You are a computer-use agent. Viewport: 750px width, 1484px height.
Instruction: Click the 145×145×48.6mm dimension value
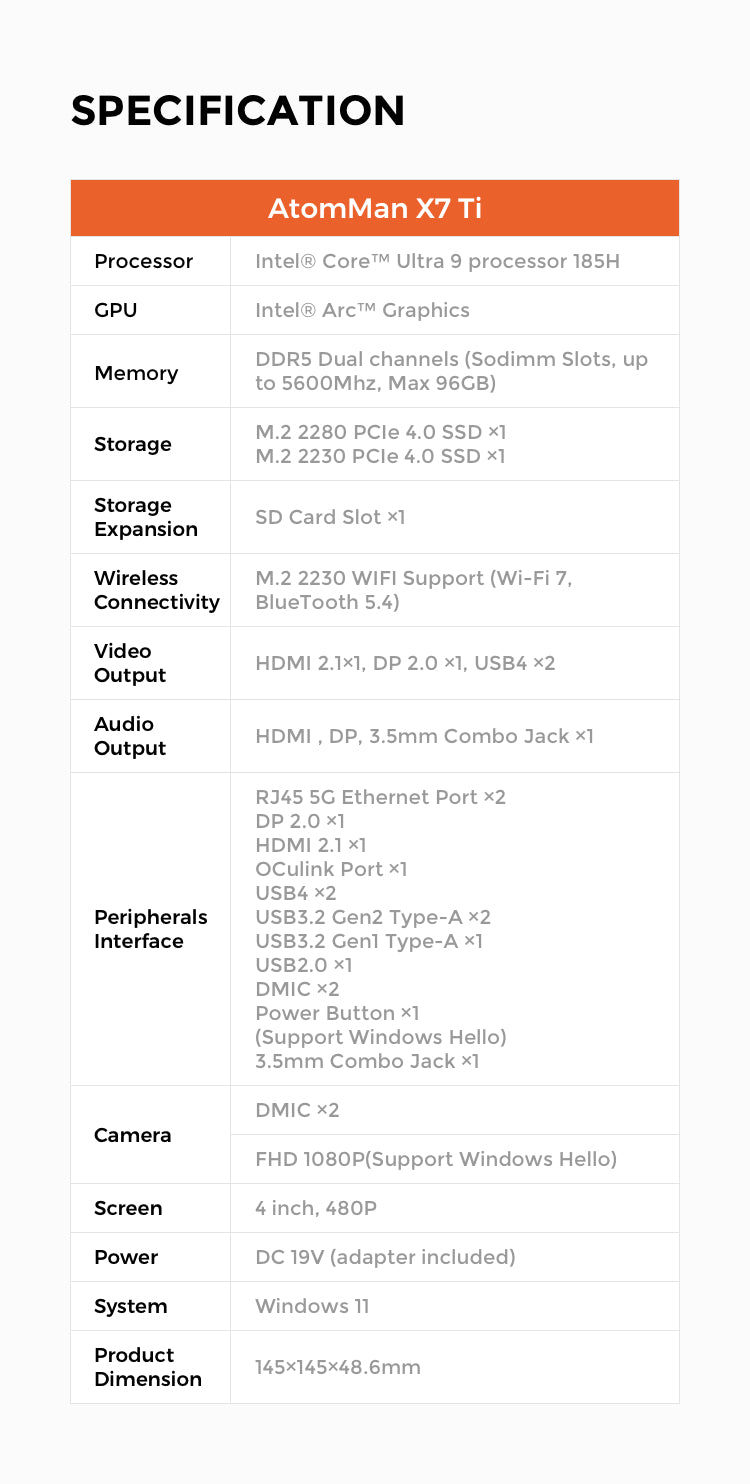(x=338, y=1367)
